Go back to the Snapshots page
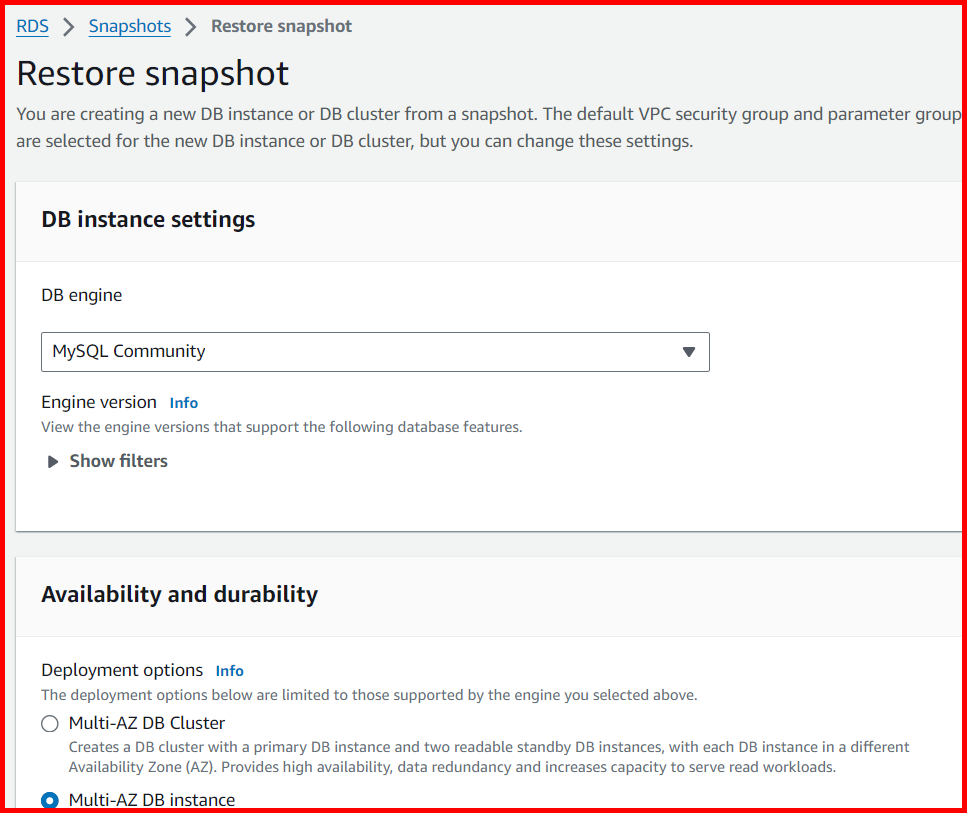 pos(129,26)
